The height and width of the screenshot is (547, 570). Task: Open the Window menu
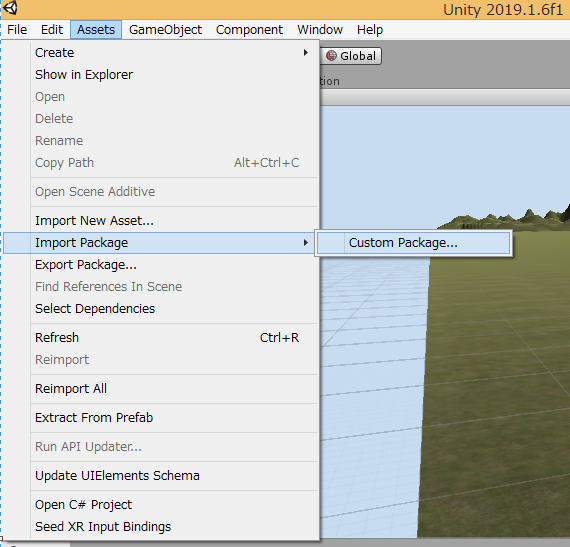click(x=320, y=29)
